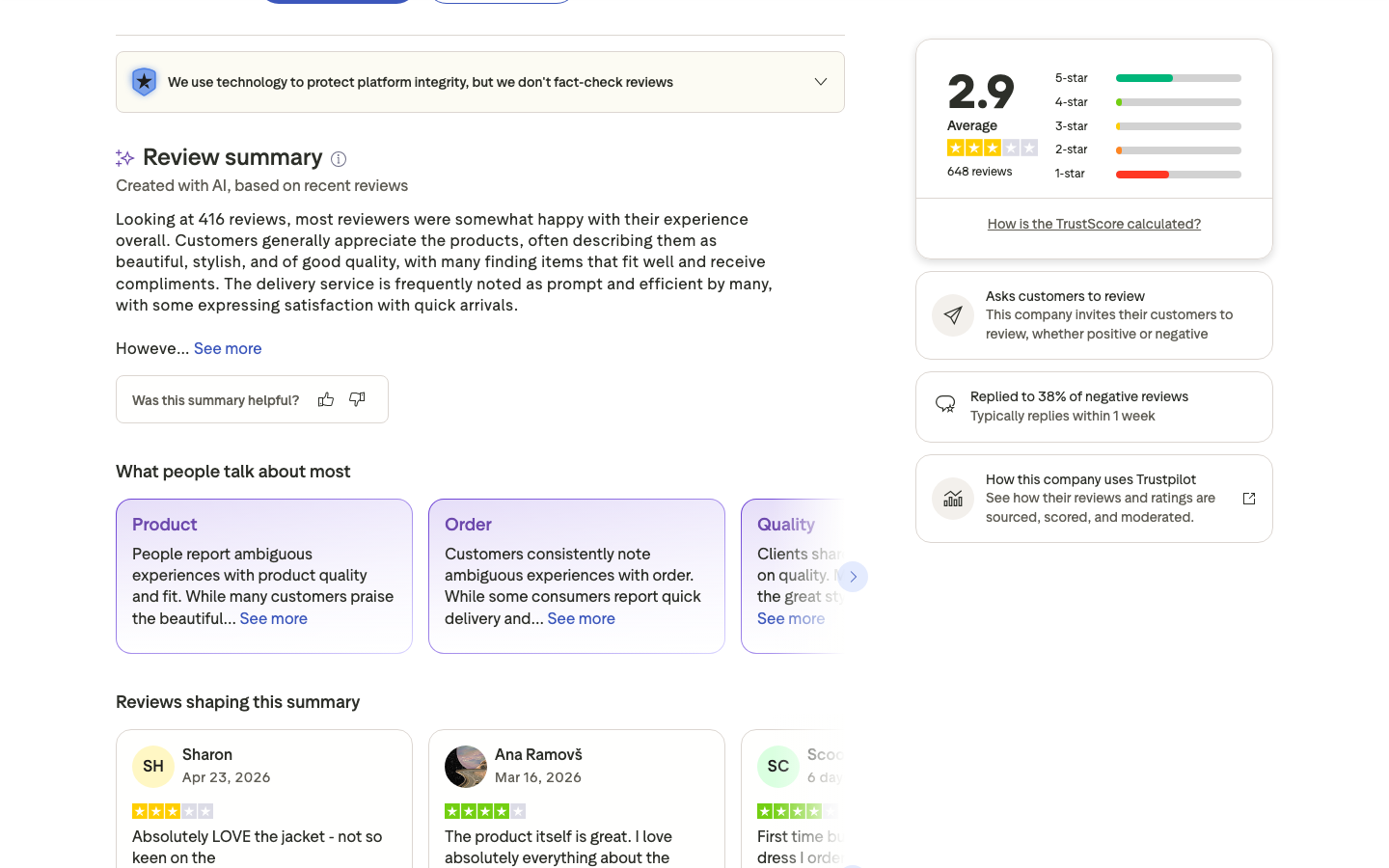Open 'How this company uses Trustpilot' card
The image size is (1389, 868).
[1094, 499]
